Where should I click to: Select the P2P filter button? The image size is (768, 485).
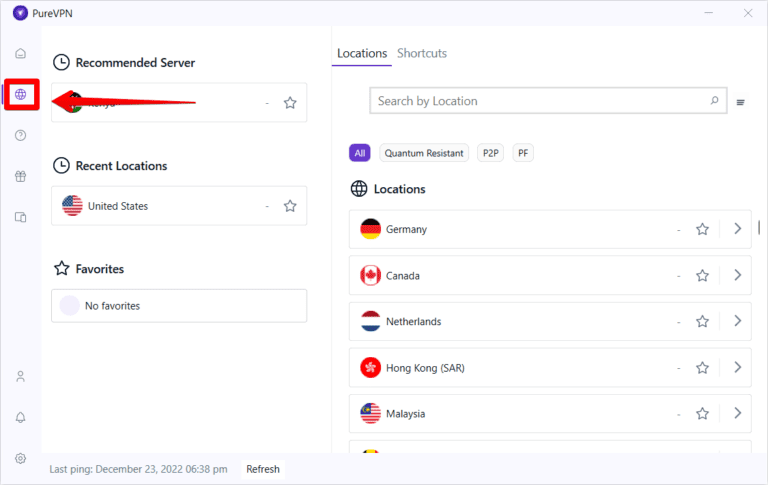(x=490, y=153)
